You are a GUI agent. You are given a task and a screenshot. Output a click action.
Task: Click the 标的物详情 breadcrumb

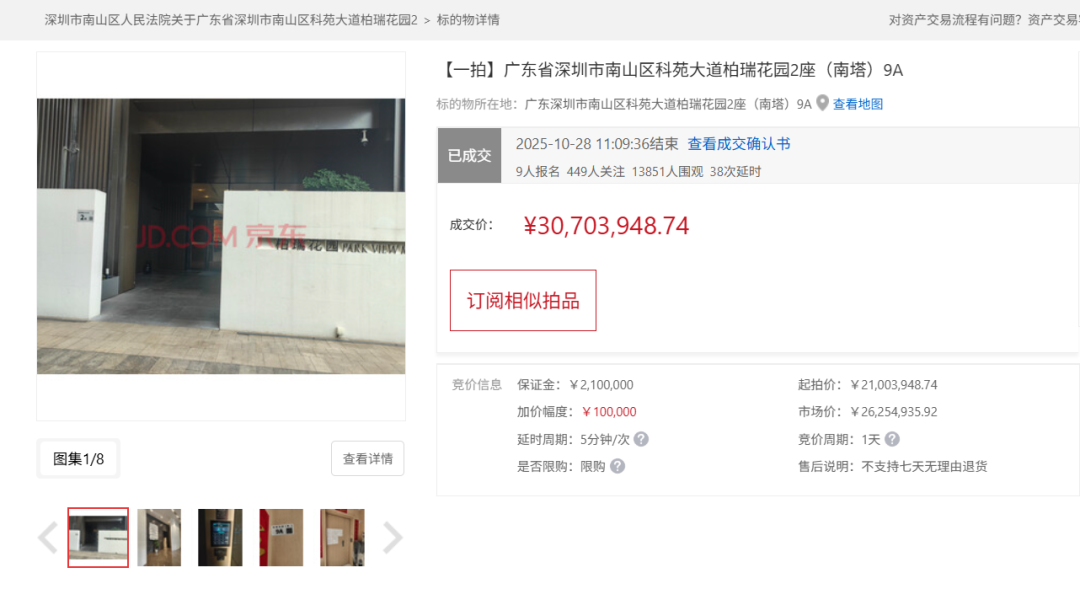(x=468, y=20)
